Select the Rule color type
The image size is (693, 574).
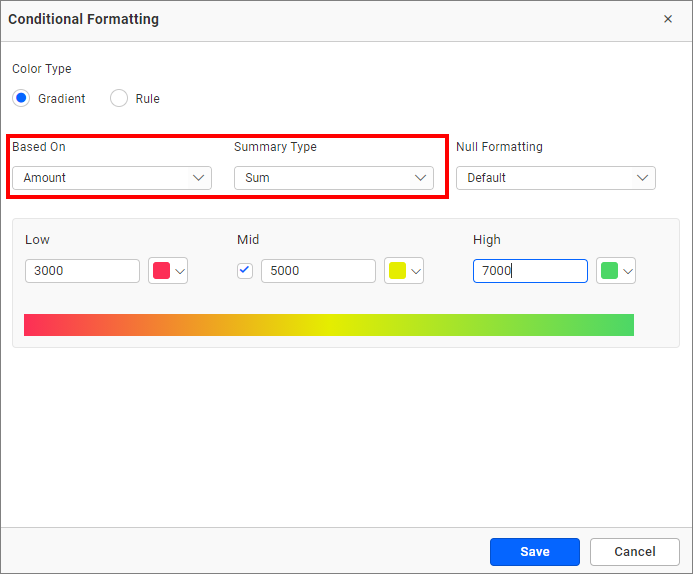click(119, 99)
